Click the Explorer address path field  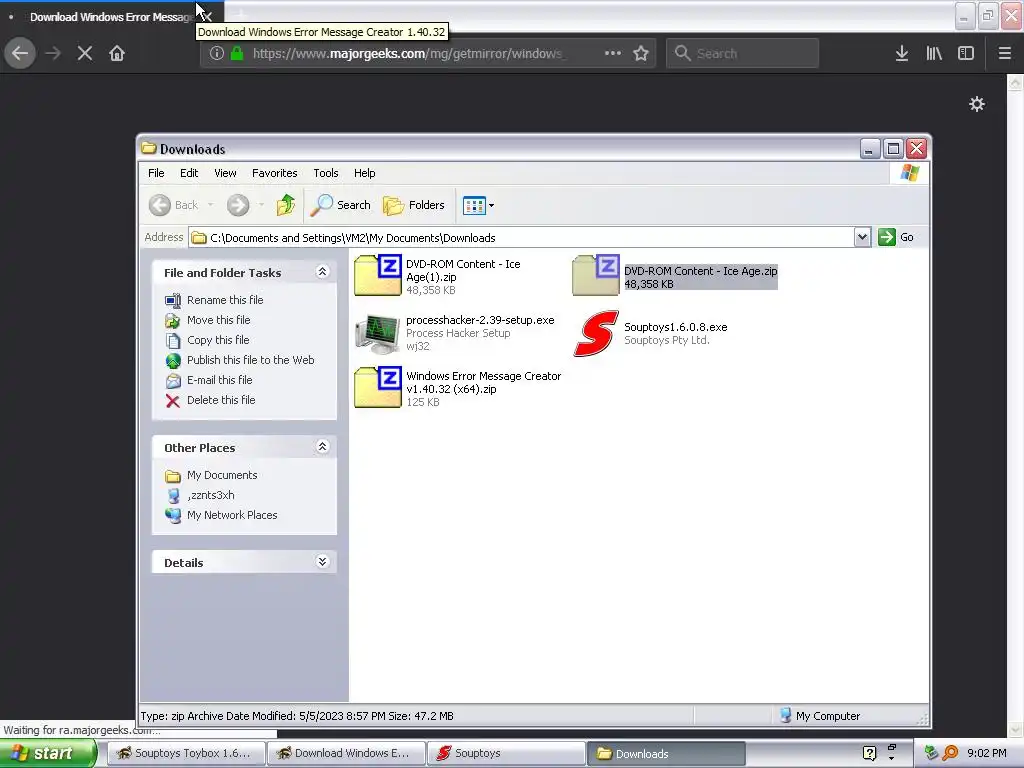click(x=521, y=238)
